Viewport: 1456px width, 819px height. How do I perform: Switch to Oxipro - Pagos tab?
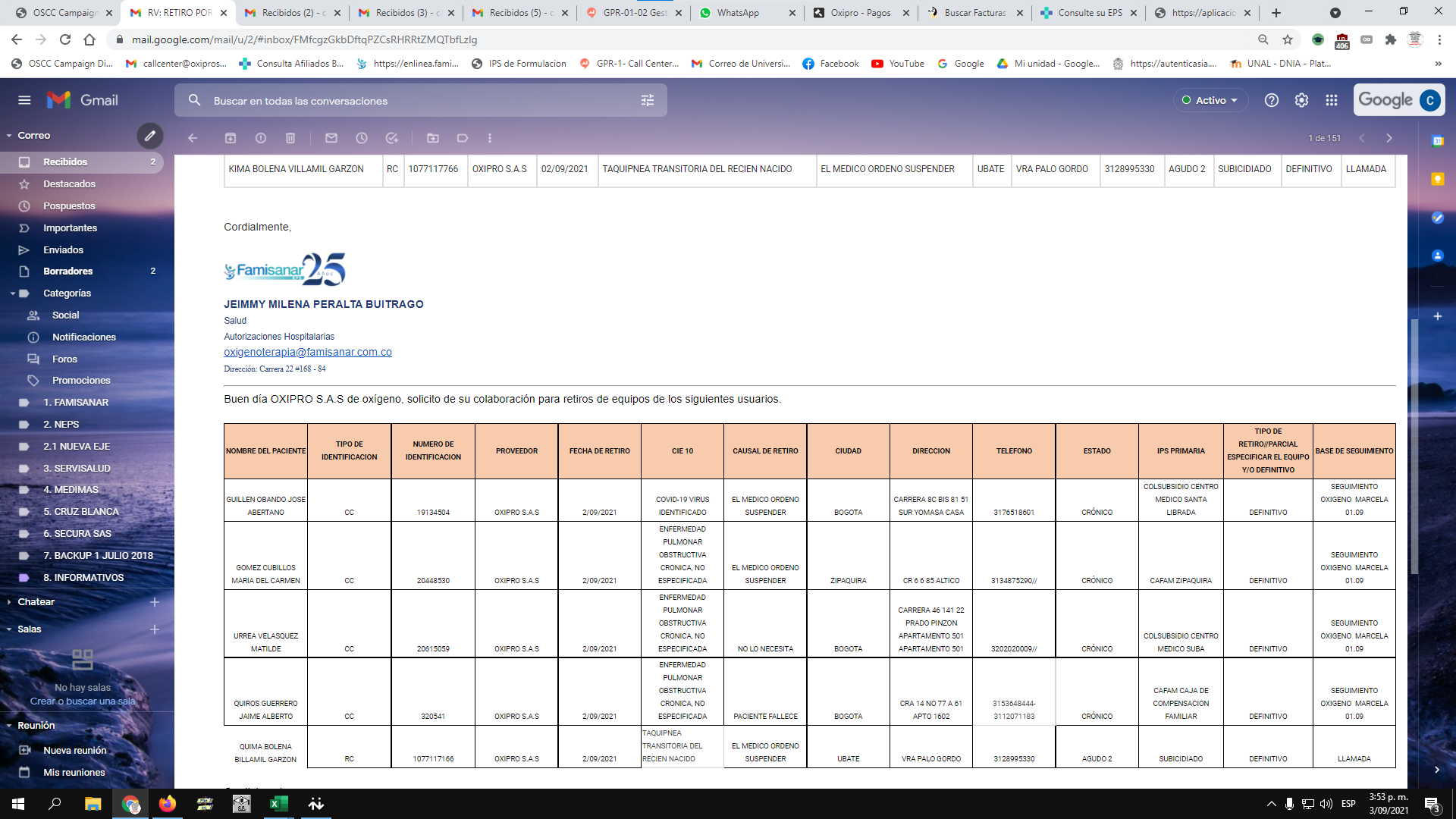(x=861, y=13)
